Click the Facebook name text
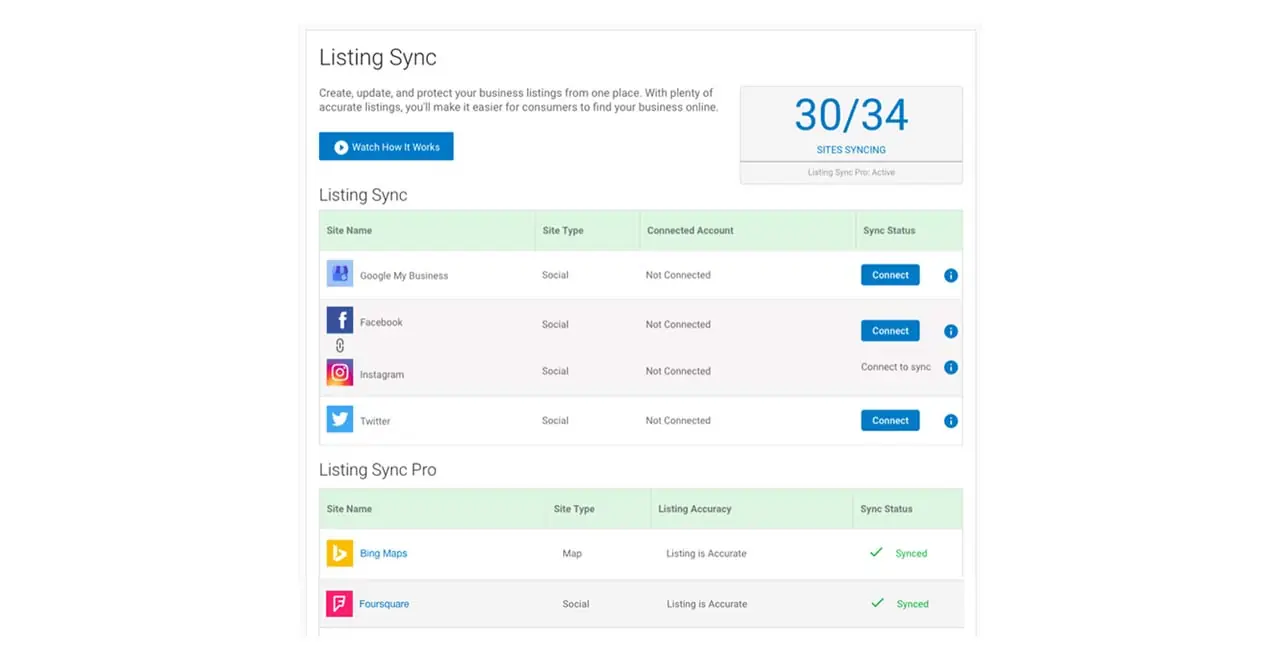Image resolution: width=1280 pixels, height=652 pixels. pyautogui.click(x=381, y=322)
